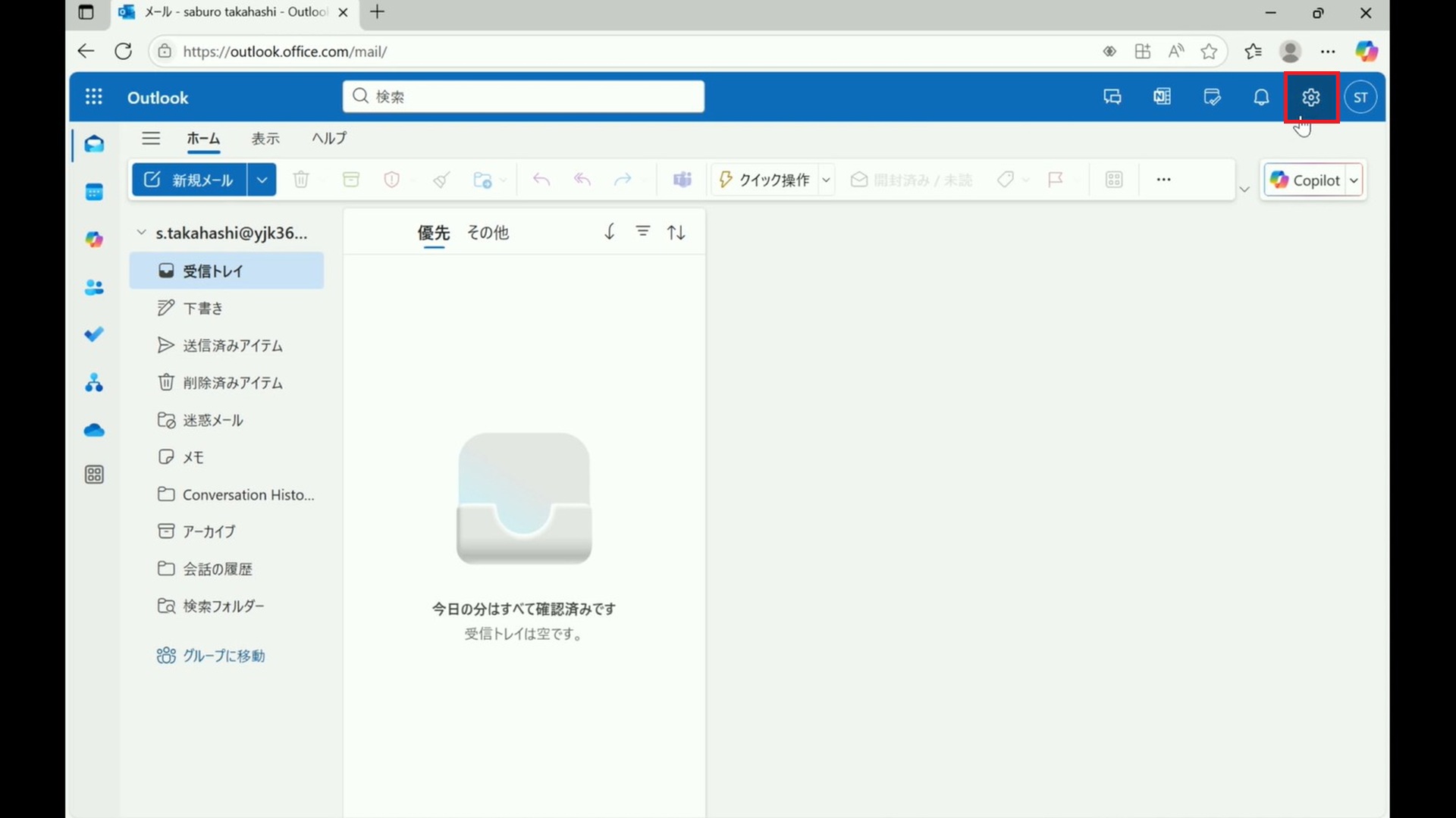The width and height of the screenshot is (1456, 818).
Task: Open the filter options in message list
Action: tap(643, 232)
